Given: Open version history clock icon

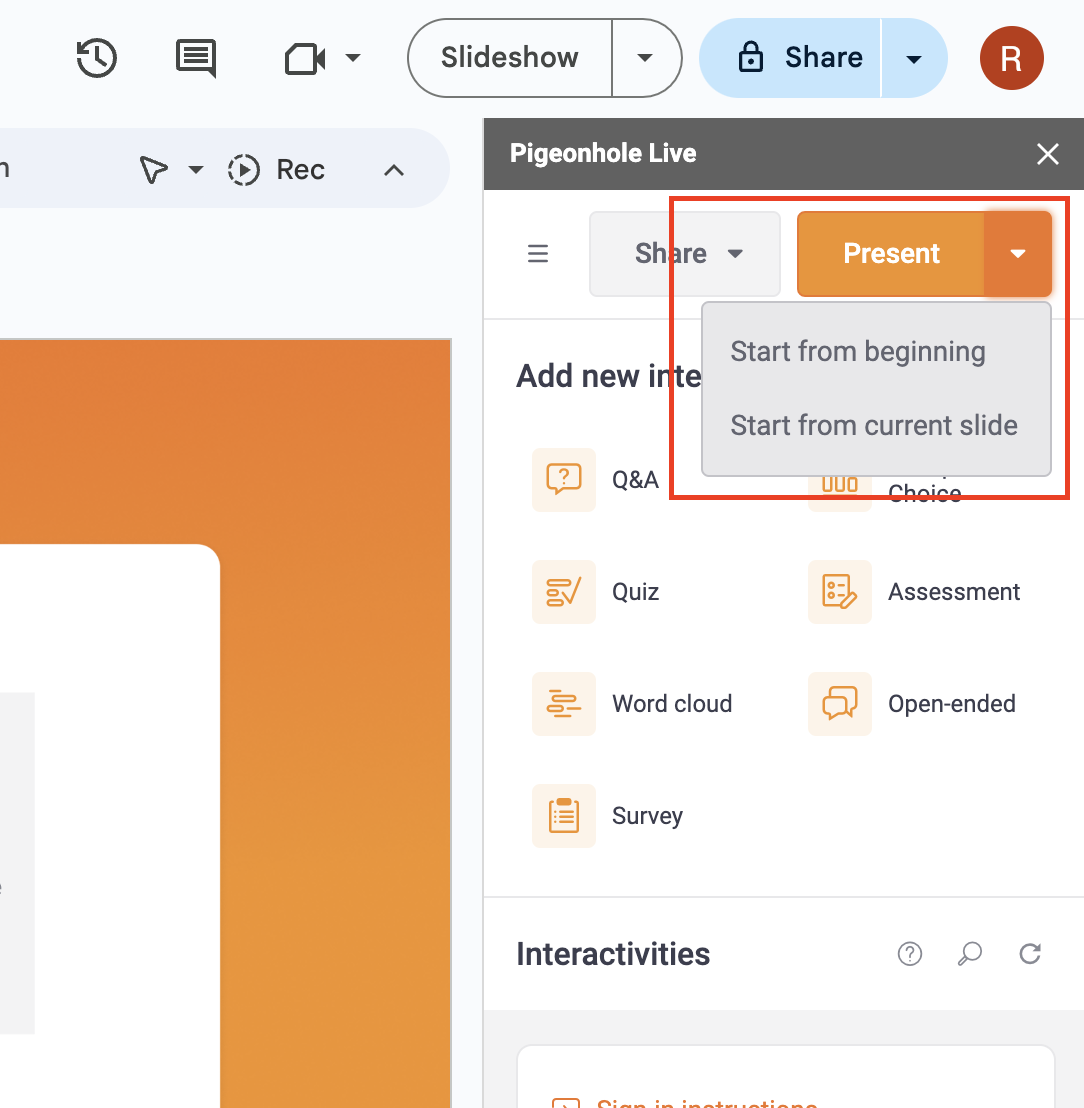Looking at the screenshot, I should [x=96, y=58].
